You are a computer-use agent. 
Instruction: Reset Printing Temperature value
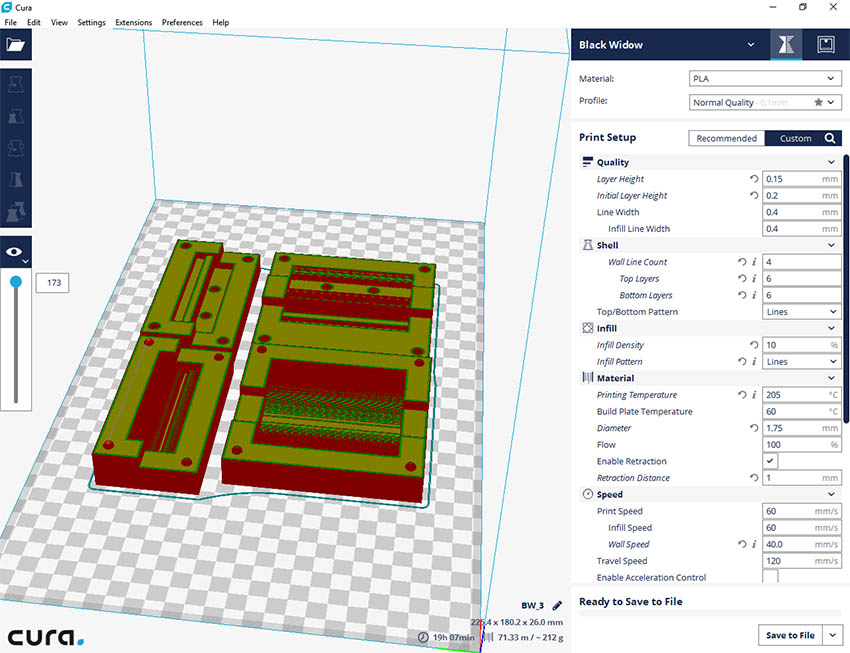click(x=742, y=395)
